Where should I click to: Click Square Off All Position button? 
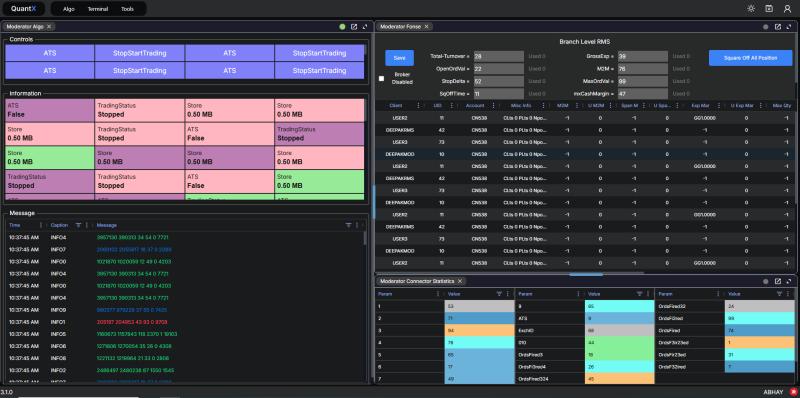pos(751,58)
